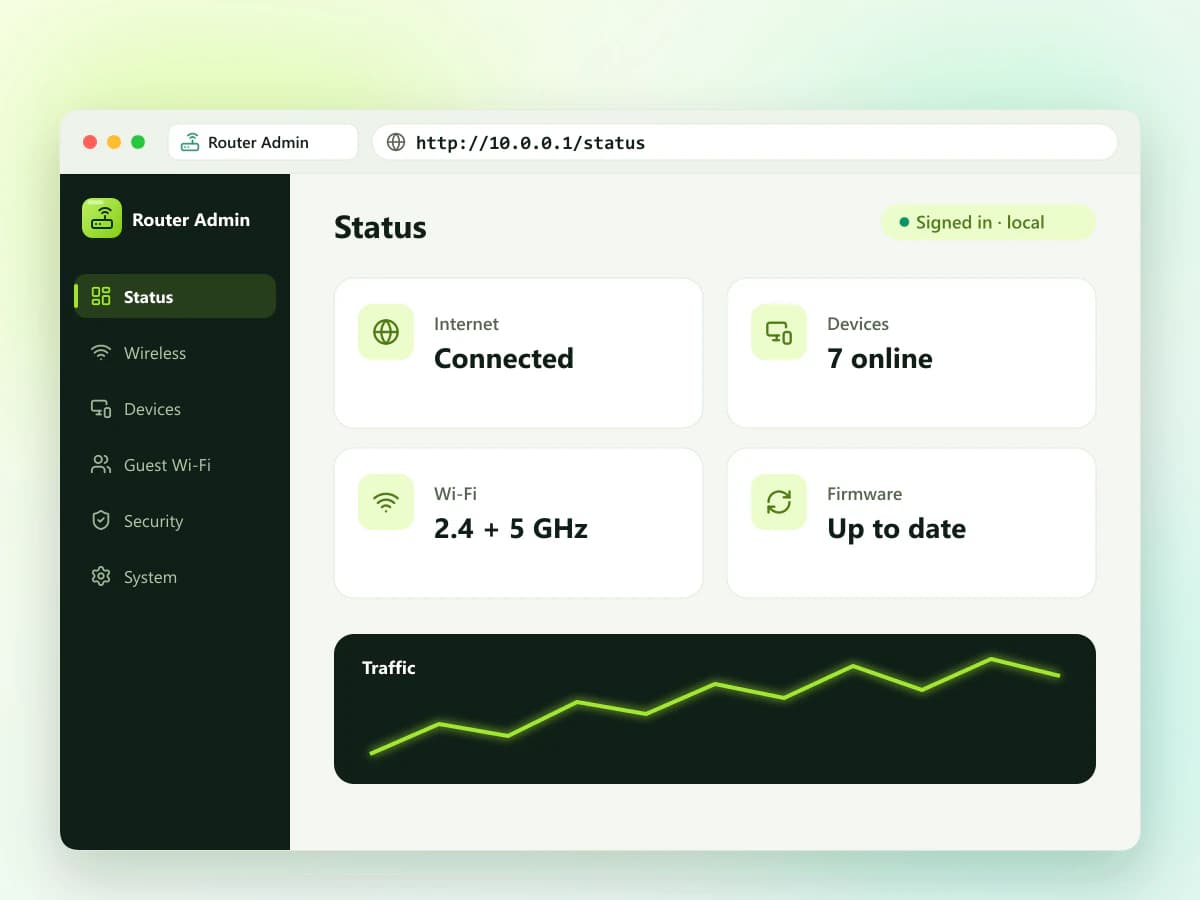Screen dimensions: 1200x900
Task: Open the Security section
Action: (x=175, y=520)
